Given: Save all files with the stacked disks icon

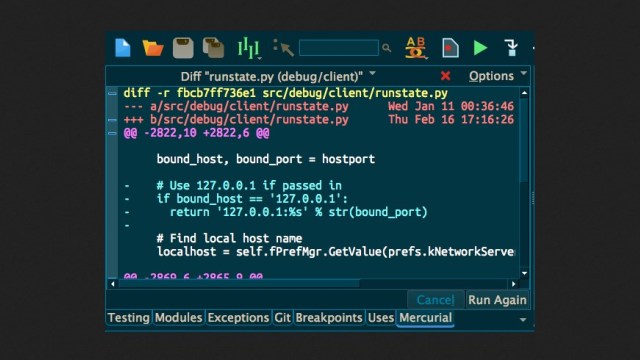Looking at the screenshot, I should [213, 48].
